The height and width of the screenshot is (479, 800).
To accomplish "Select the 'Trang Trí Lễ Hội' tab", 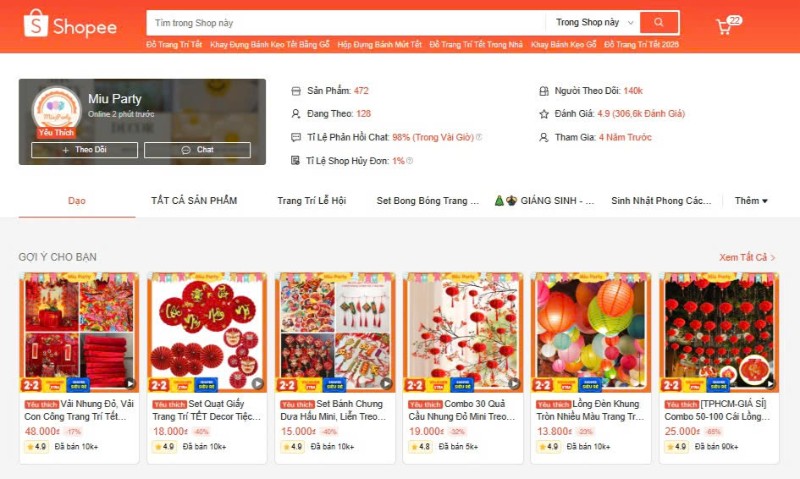I will tap(311, 200).
